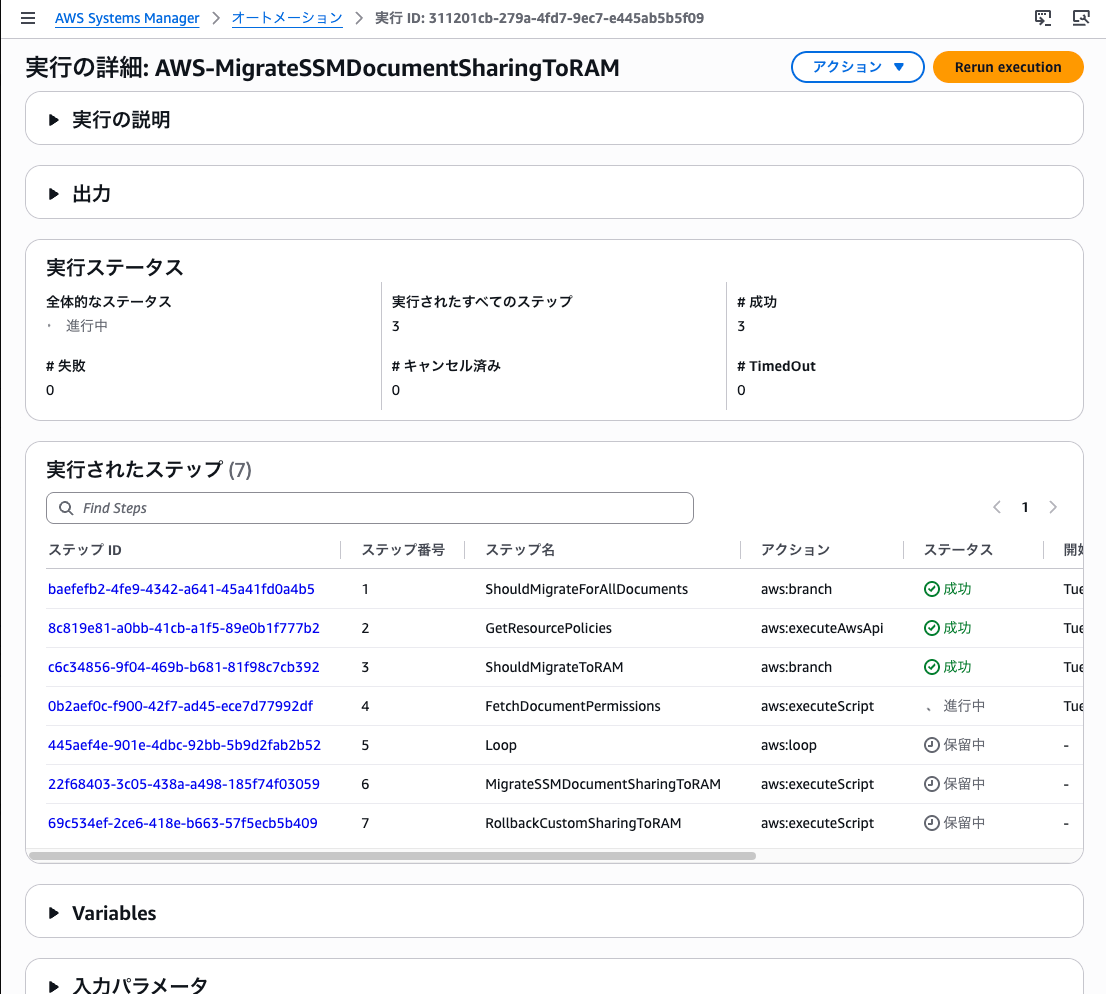1106x994 pixels.
Task: Click the 実行されたすべてのステップ label
Action: click(482, 302)
